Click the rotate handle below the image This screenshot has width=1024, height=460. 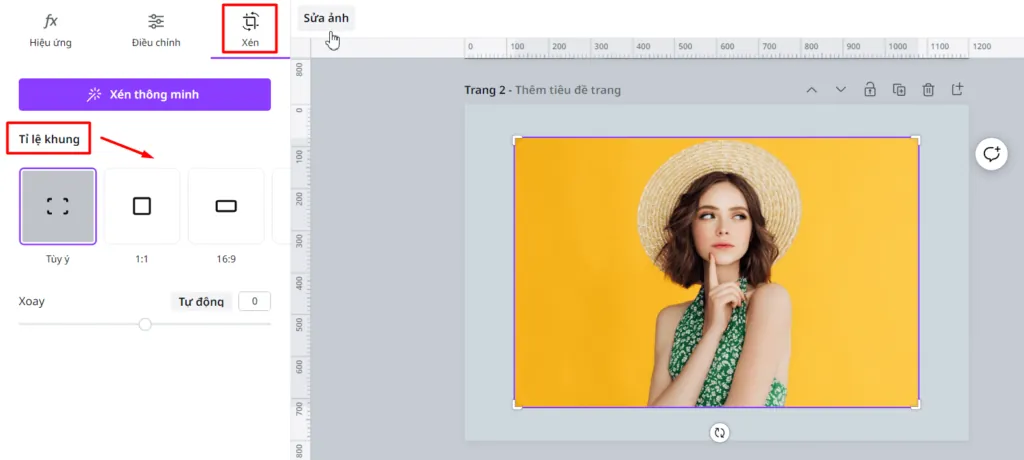tap(719, 432)
